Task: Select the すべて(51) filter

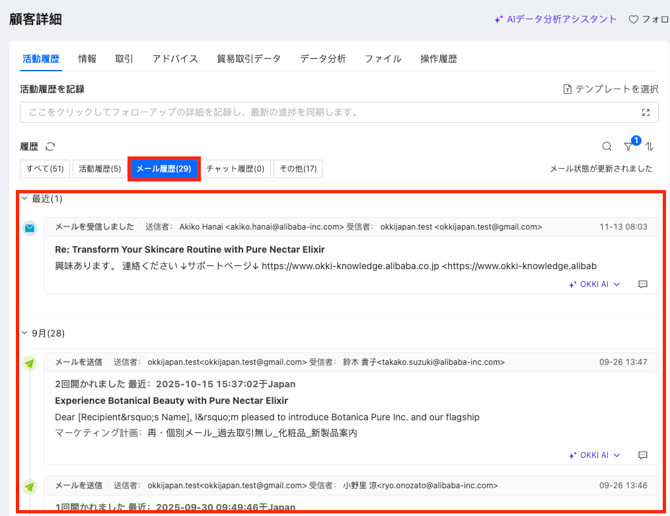Action: [x=45, y=169]
